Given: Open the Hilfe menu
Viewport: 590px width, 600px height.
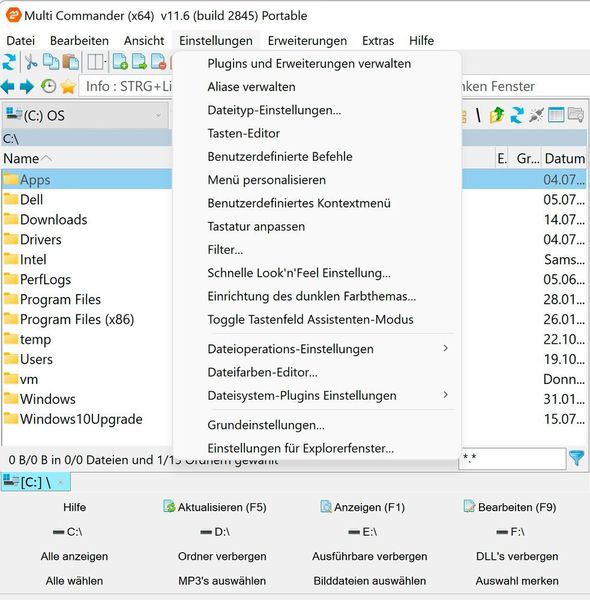Looking at the screenshot, I should click(421, 41).
